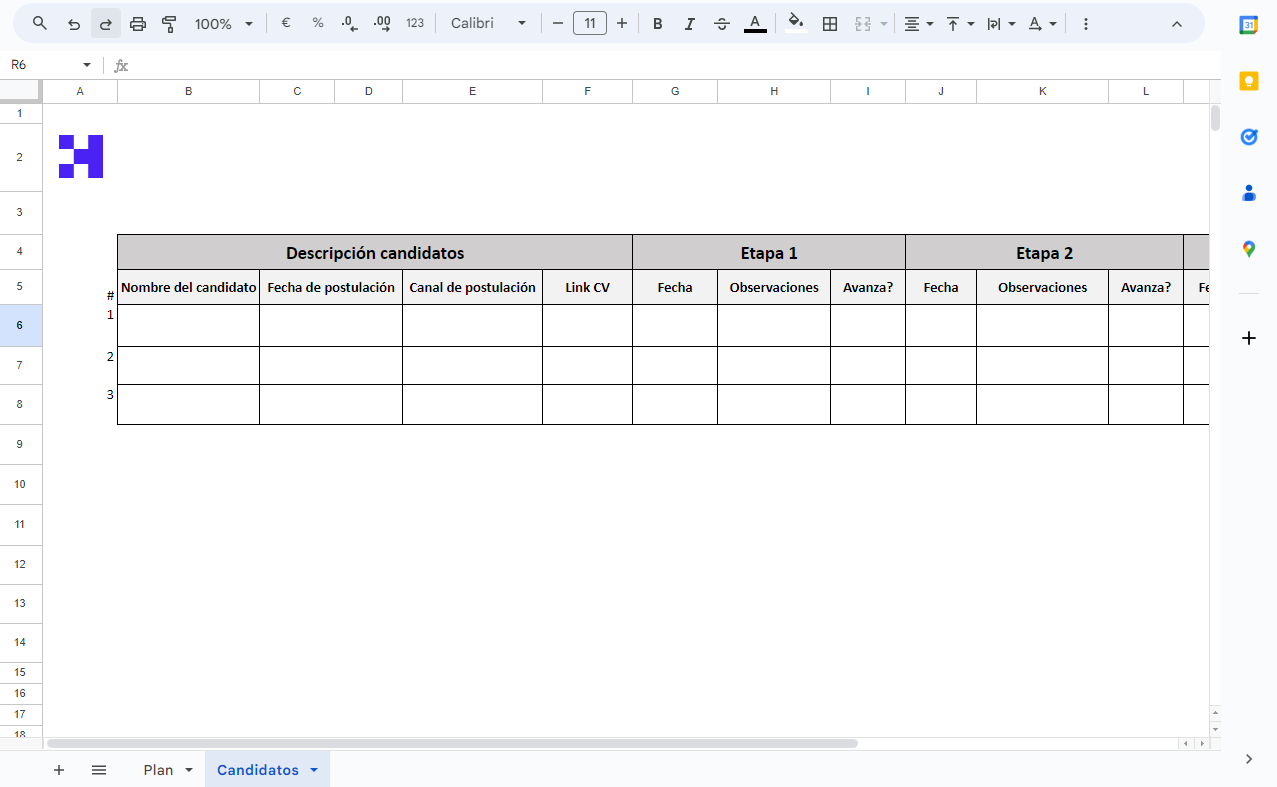Screen dimensions: 1277x787
Task: Open the Merge cells tool
Action: pos(863,22)
